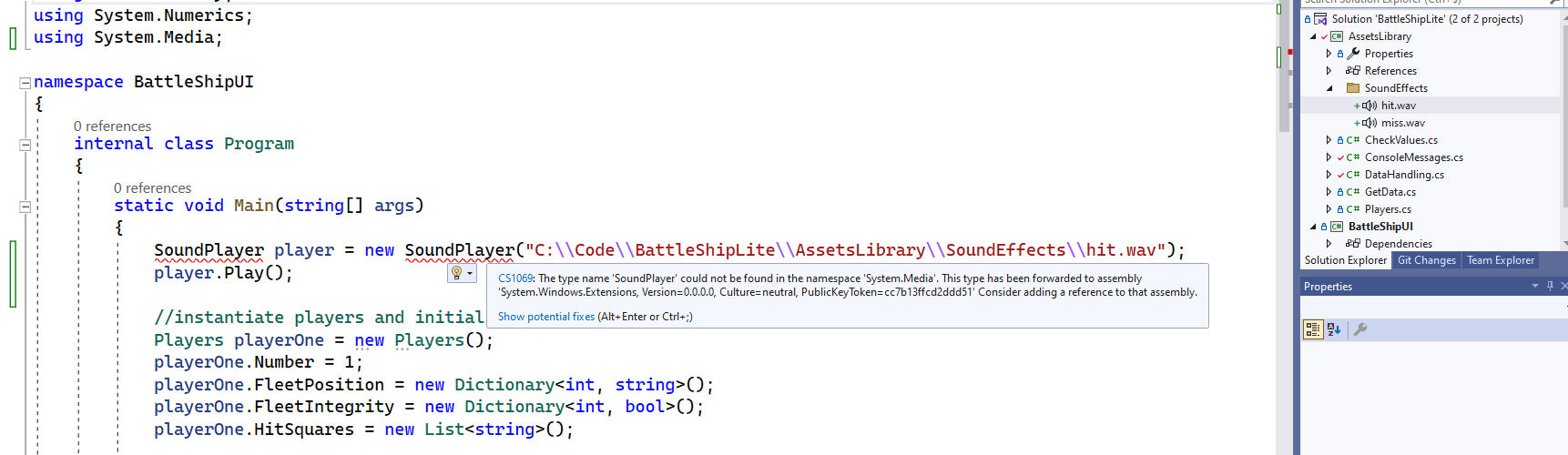This screenshot has height=455, width=1568.
Task: Open Properties panel window position dropdown
Action: coord(1535,286)
